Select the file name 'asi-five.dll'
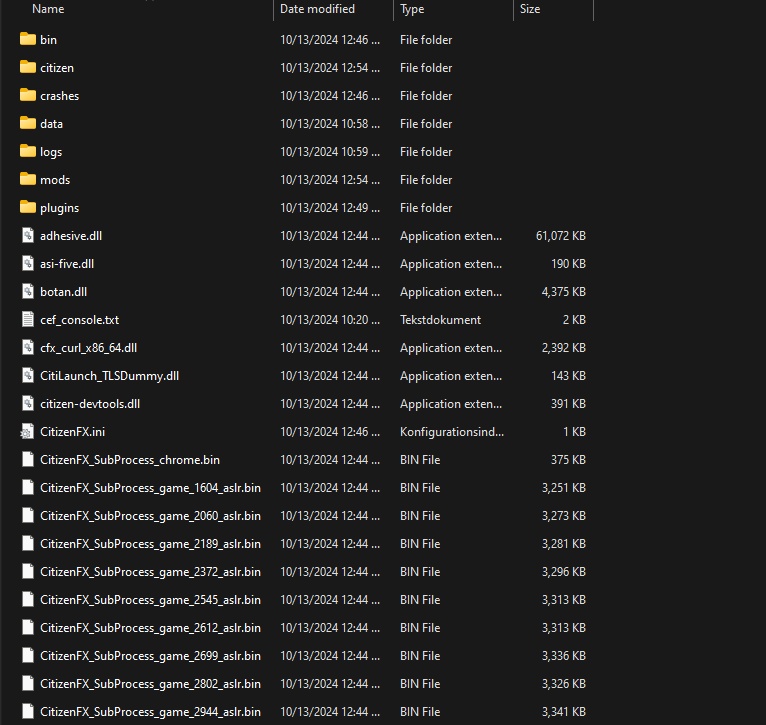766x725 pixels. [x=67, y=264]
